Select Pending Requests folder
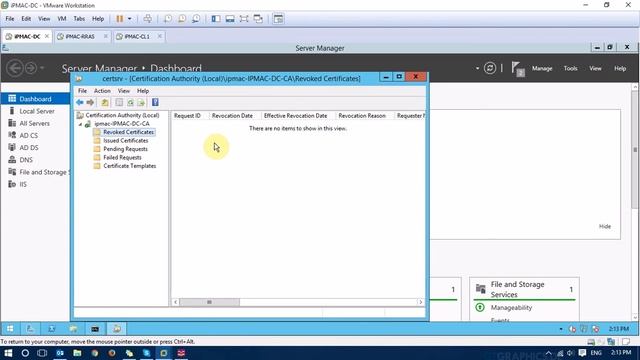 click(125, 149)
